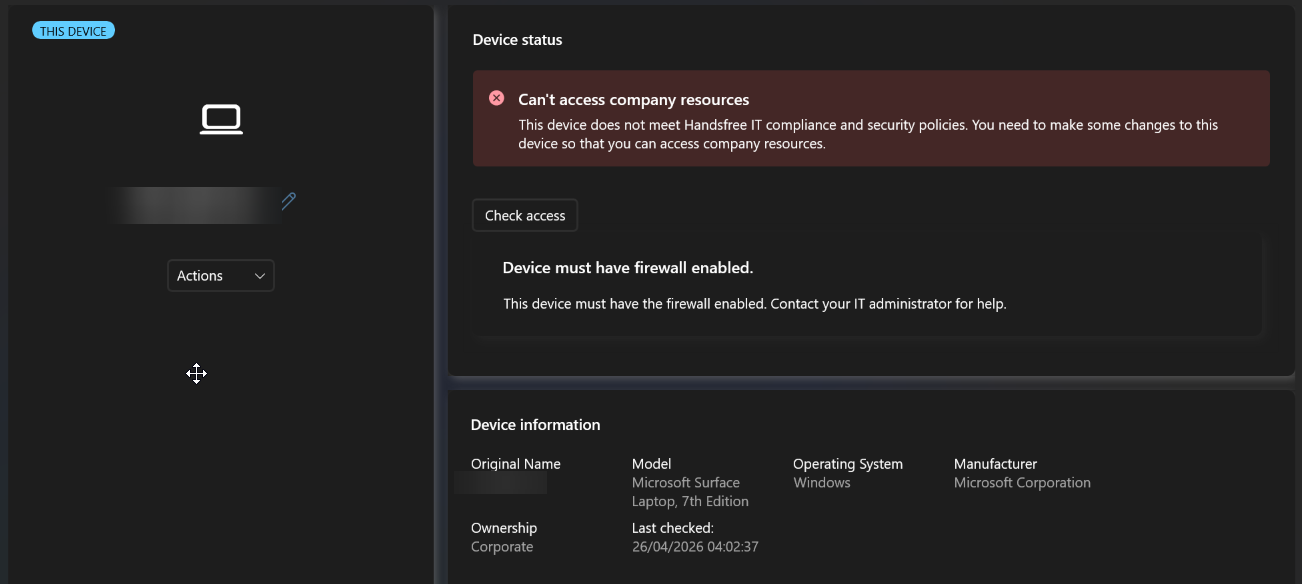Screen dimensions: 1302x584
Task: Click the Device information heading
Action: [535, 425]
